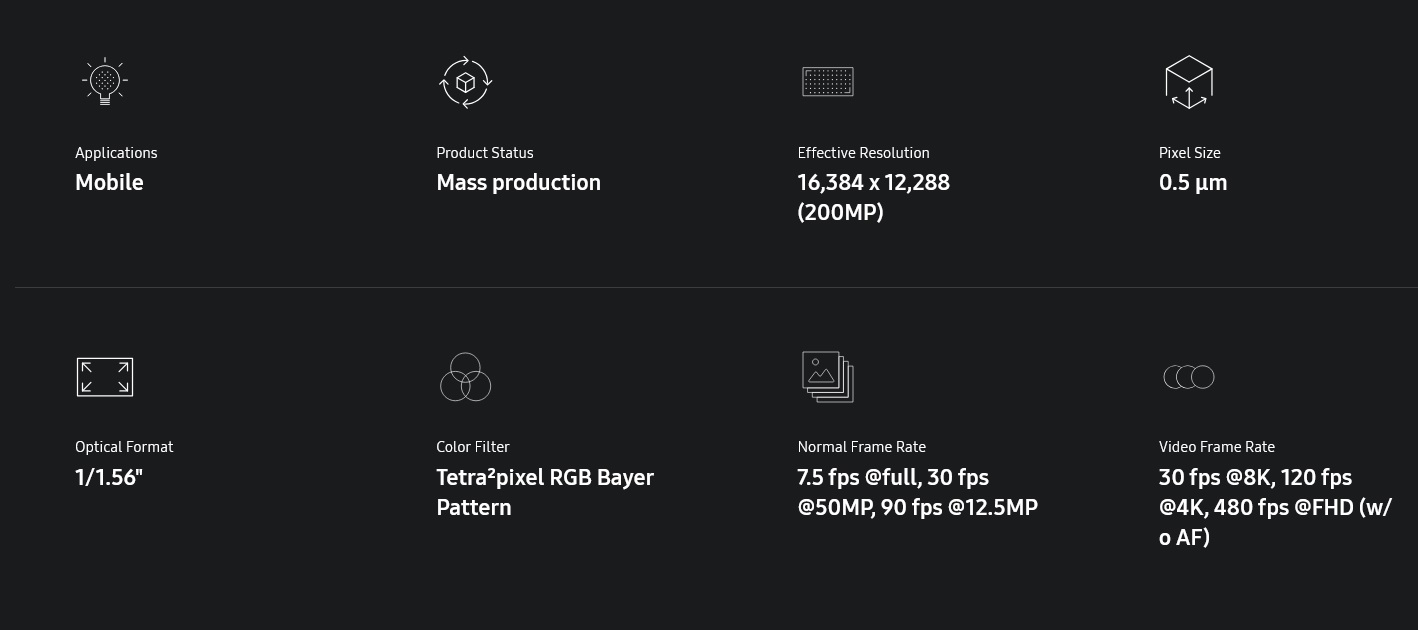The width and height of the screenshot is (1418, 630).
Task: Click the Product Status cube cycle icon
Action: point(465,82)
